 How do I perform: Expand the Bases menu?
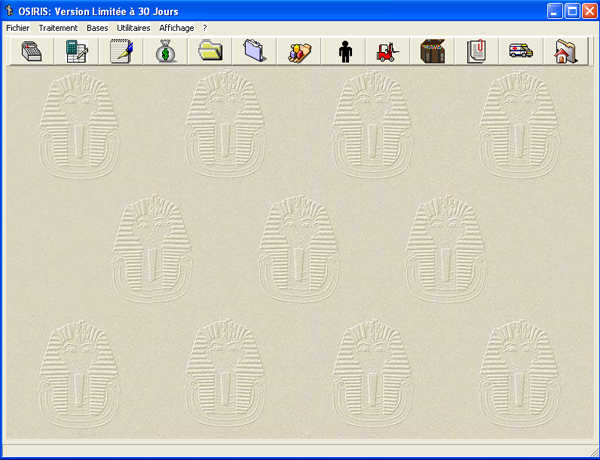[97, 28]
